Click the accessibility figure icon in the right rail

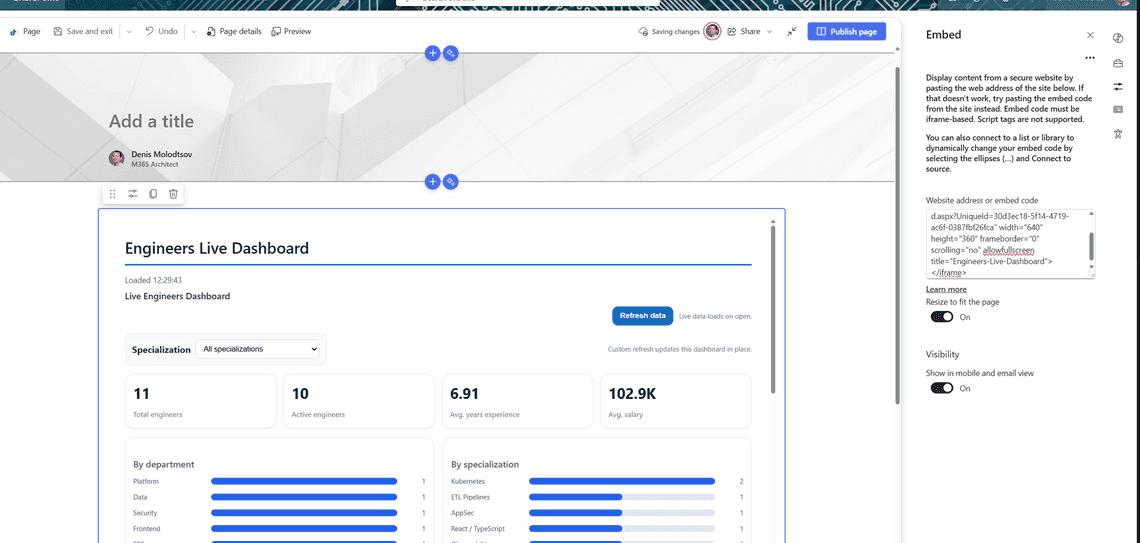[1118, 134]
